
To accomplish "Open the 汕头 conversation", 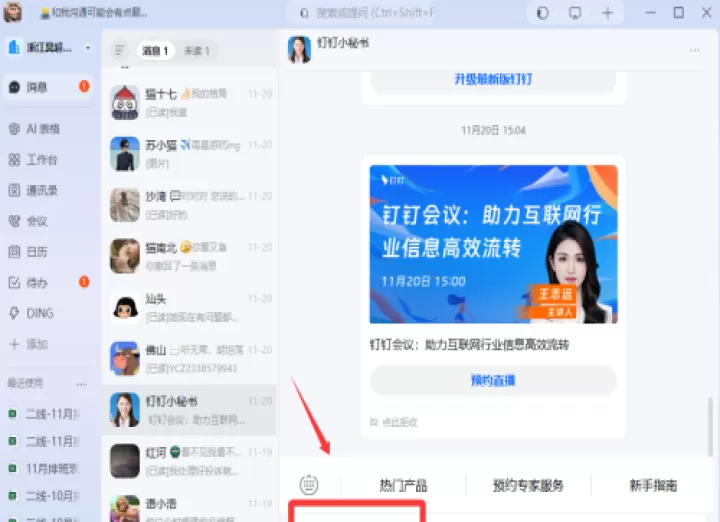I will (x=189, y=307).
